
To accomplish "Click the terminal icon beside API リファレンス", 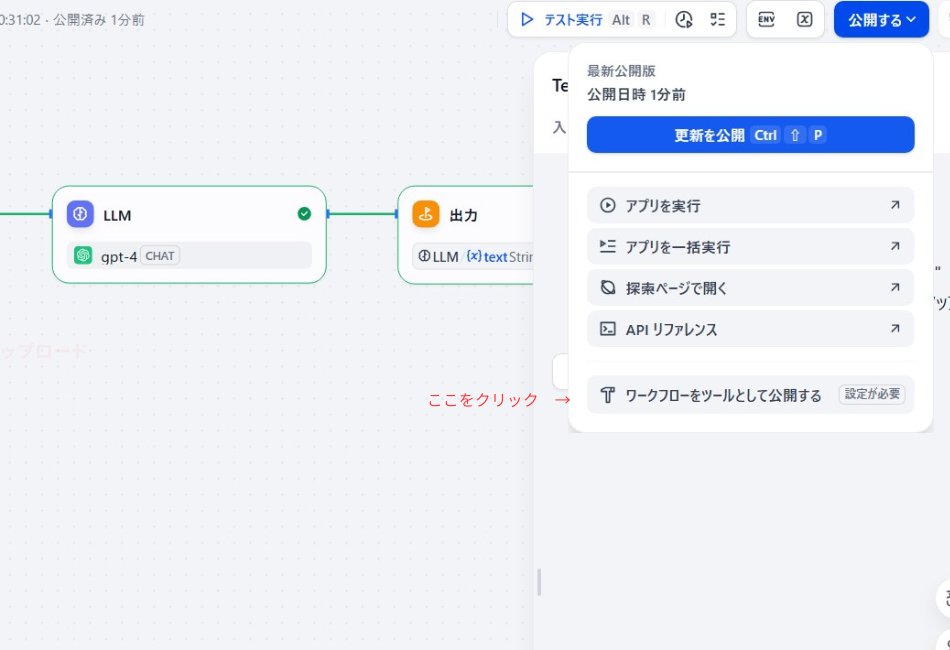I will [606, 328].
